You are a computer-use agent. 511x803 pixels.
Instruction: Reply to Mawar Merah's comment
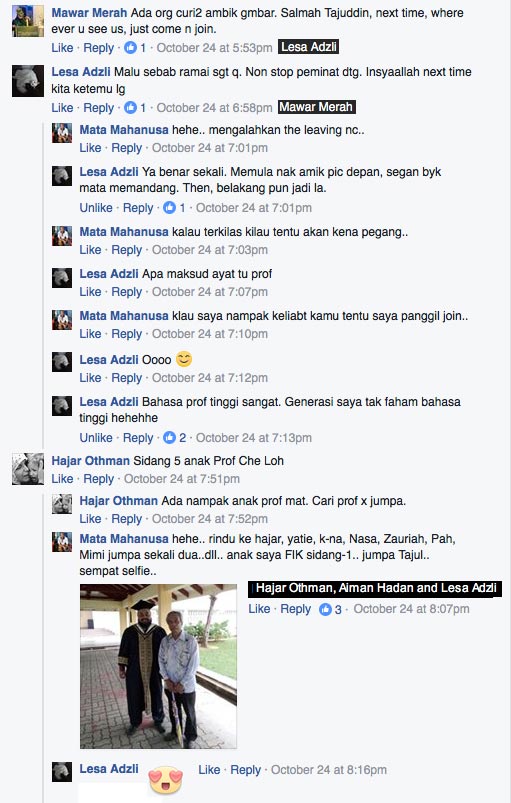coord(98,48)
